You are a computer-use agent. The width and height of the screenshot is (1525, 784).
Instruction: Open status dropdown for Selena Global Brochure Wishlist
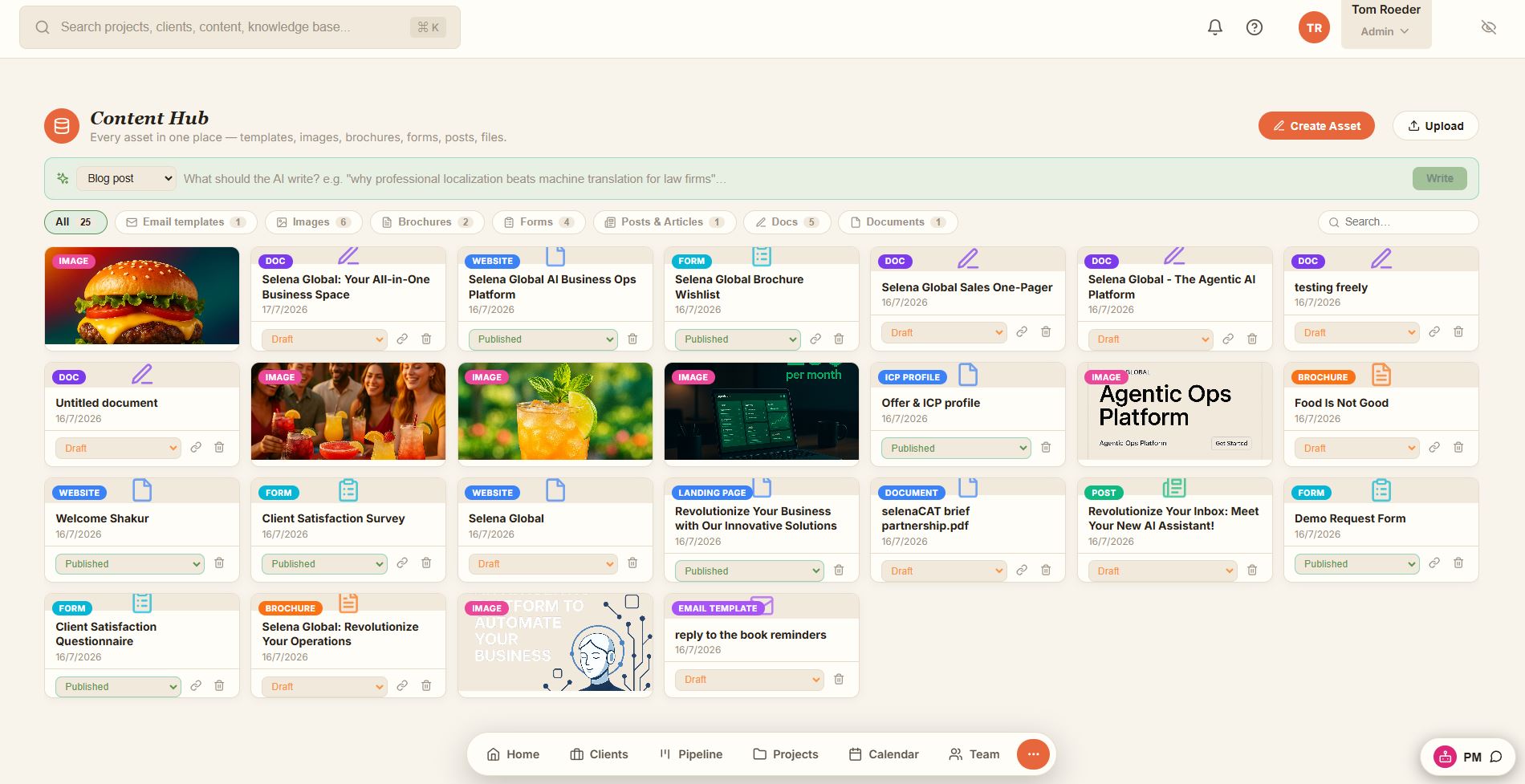(738, 339)
